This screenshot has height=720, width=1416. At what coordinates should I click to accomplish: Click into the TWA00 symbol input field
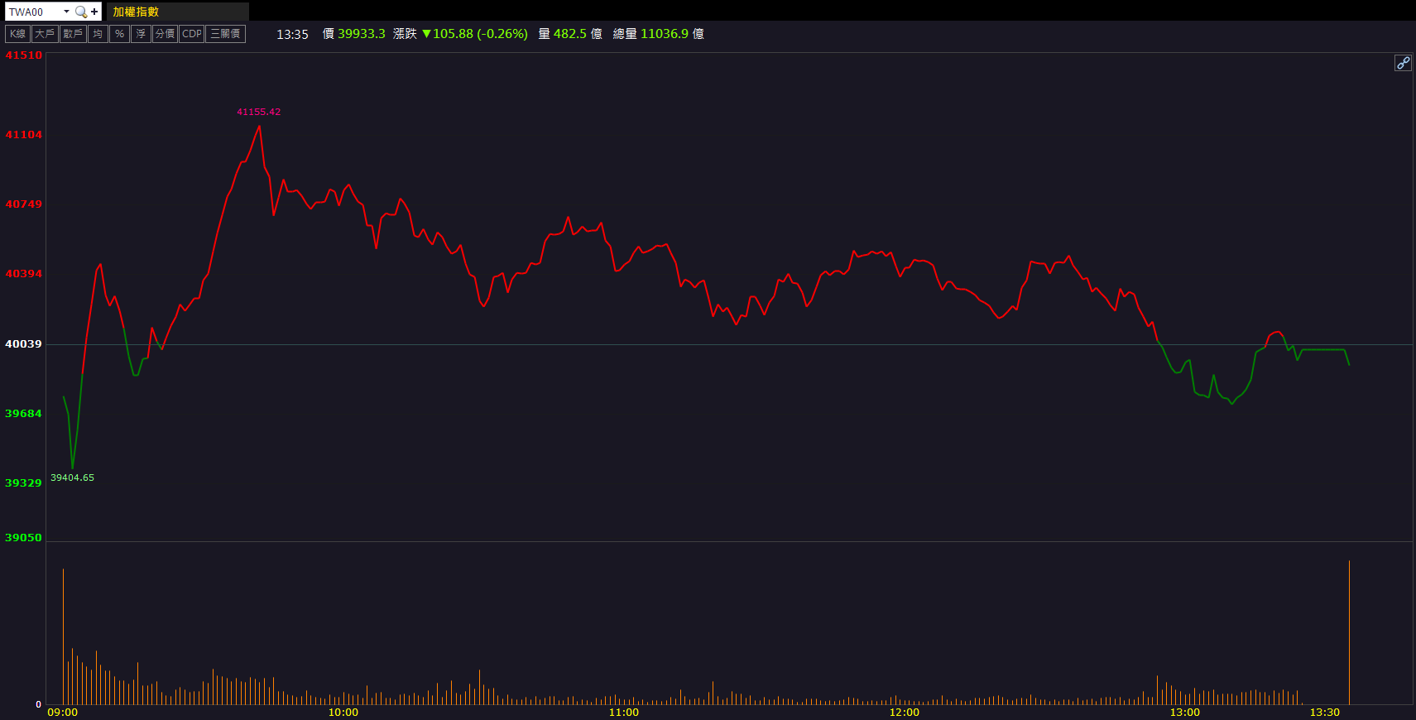33,12
